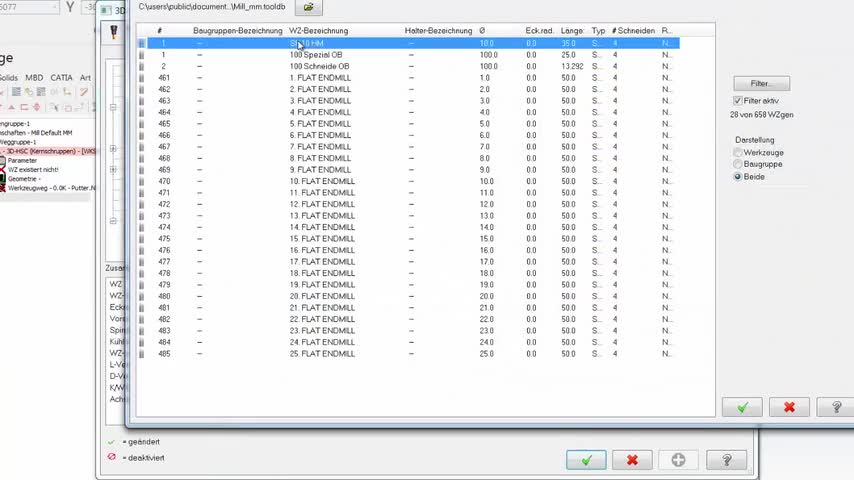Select row 8. FLAT ENDMILL
Screen dimensions: 854x480
tap(408, 158)
